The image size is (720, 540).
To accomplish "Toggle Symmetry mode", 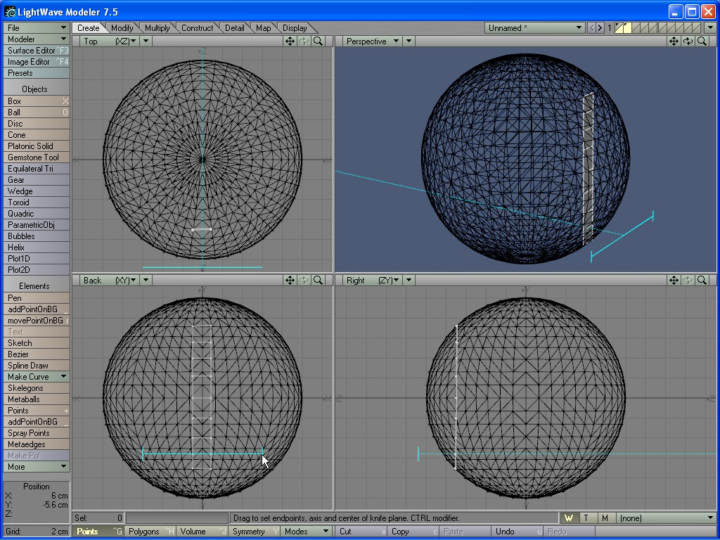I will [254, 531].
